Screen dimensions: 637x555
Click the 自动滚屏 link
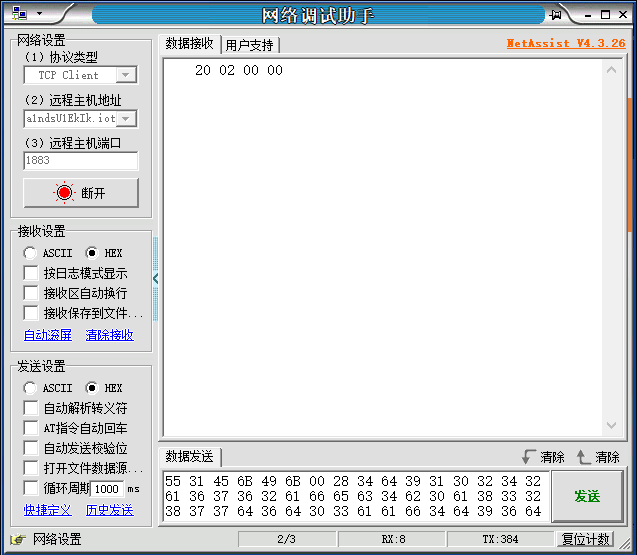click(48, 335)
